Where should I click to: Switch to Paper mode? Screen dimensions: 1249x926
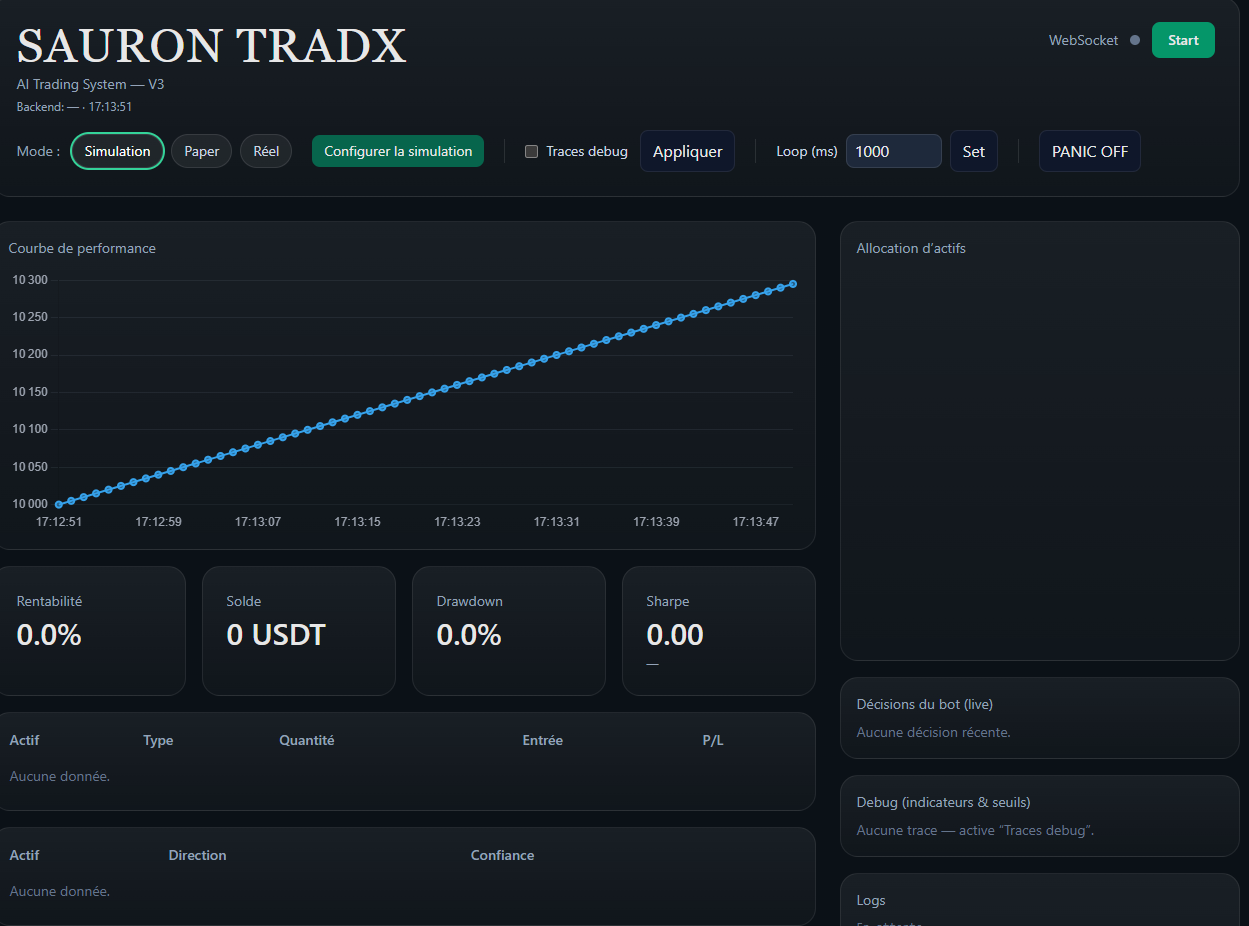coord(202,151)
